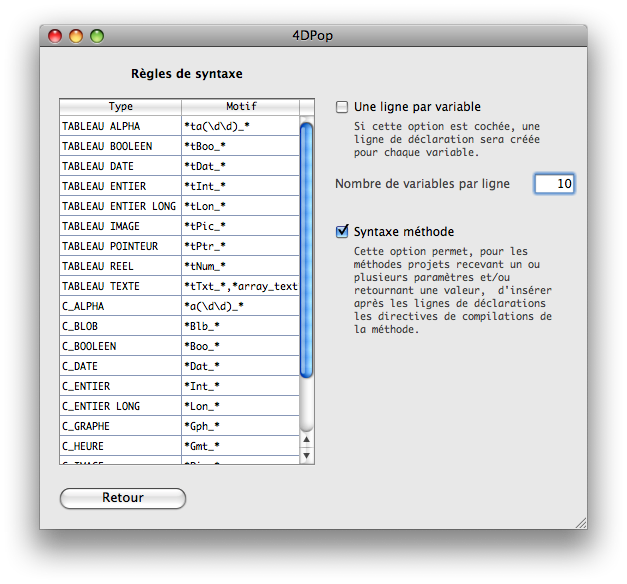Select the TABLEAU DATE type cell
Image resolution: width=627 pixels, height=584 pixels.
[x=120, y=166]
